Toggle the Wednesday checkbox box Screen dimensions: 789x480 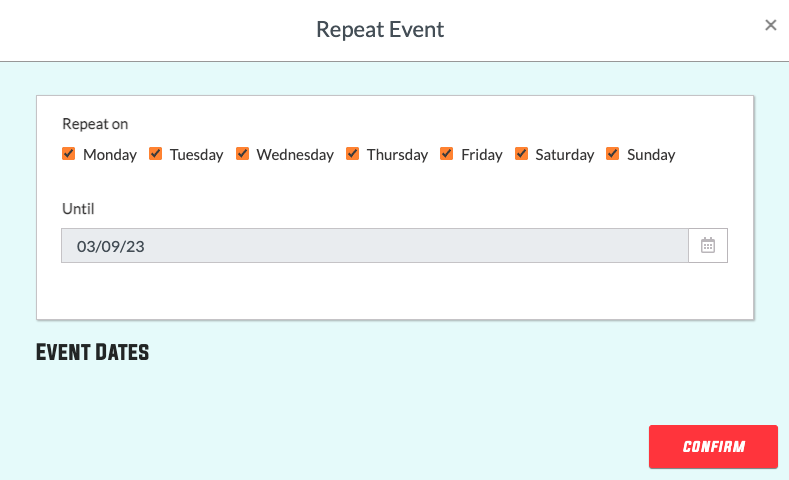(243, 154)
